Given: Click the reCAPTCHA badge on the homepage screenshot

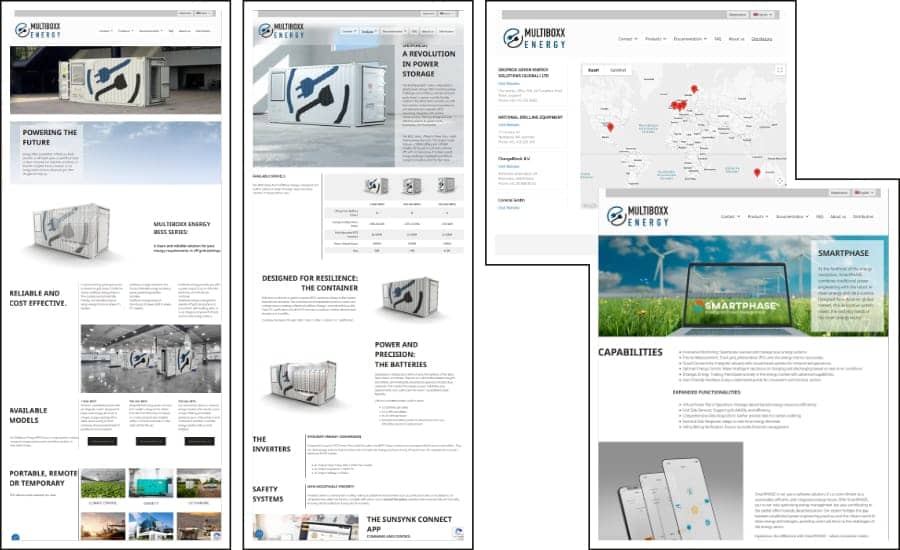Looking at the screenshot, I should (216, 536).
